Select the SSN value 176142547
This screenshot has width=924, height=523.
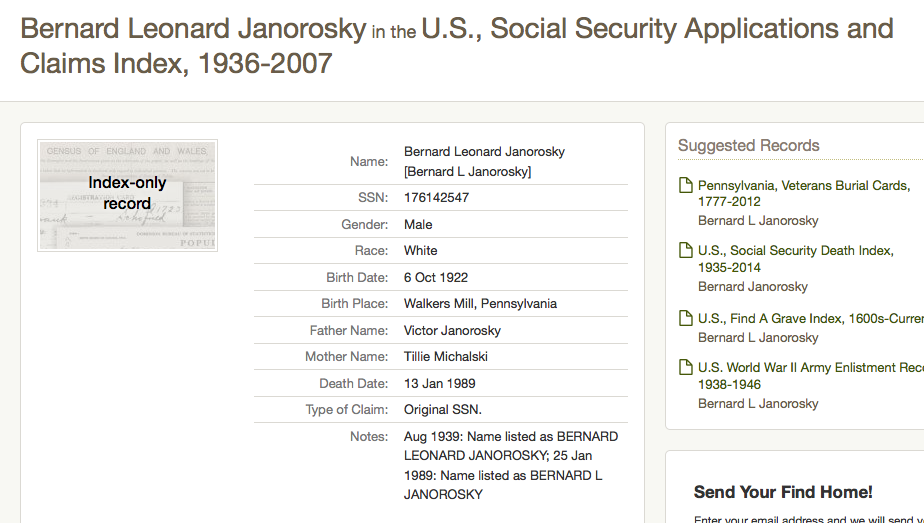(x=436, y=198)
